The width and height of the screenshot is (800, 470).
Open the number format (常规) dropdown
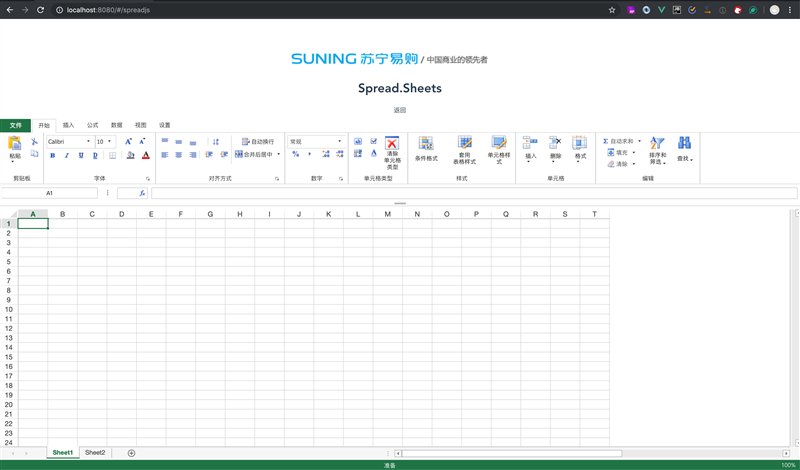(x=315, y=142)
